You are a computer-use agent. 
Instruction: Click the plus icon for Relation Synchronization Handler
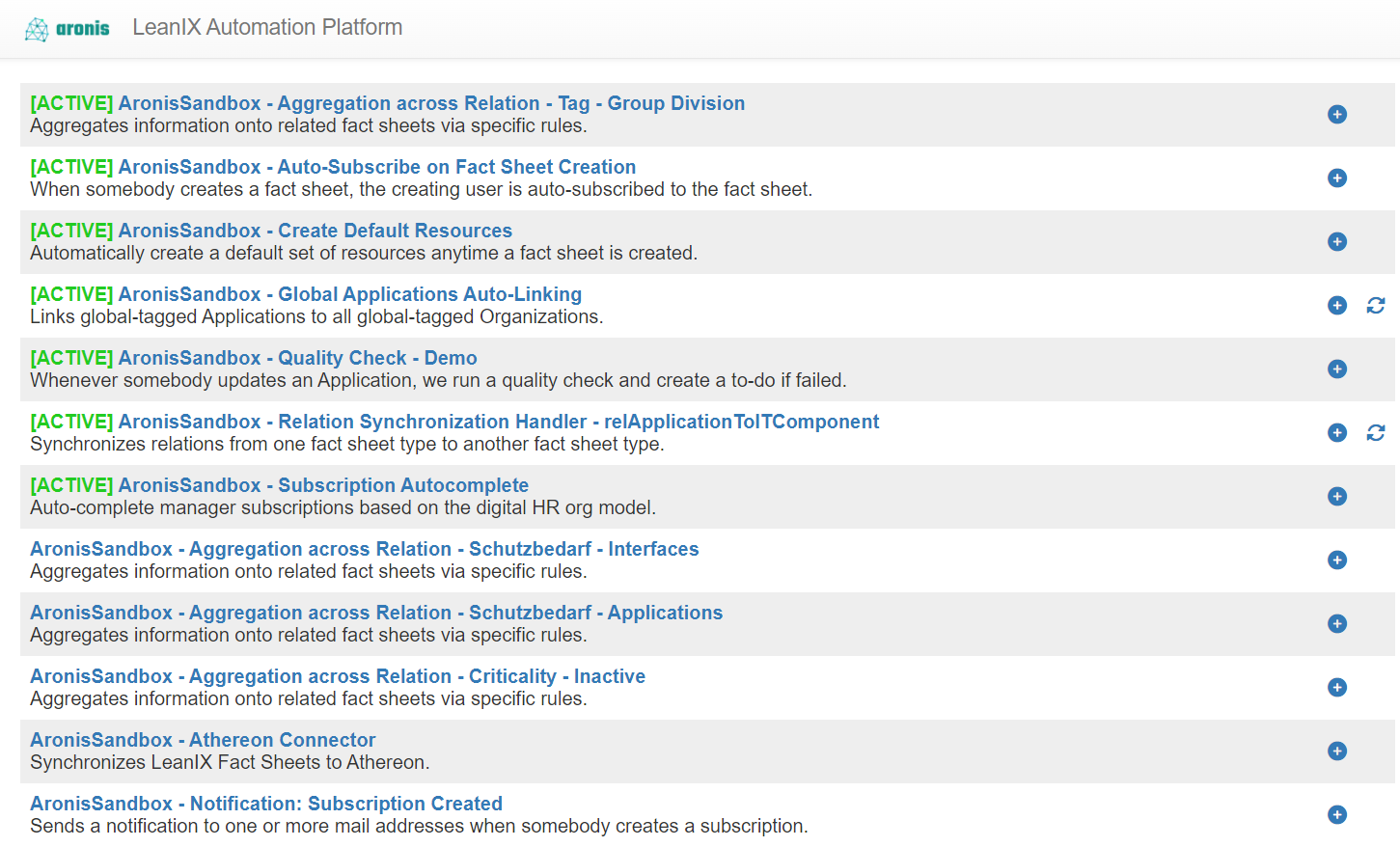(1337, 433)
